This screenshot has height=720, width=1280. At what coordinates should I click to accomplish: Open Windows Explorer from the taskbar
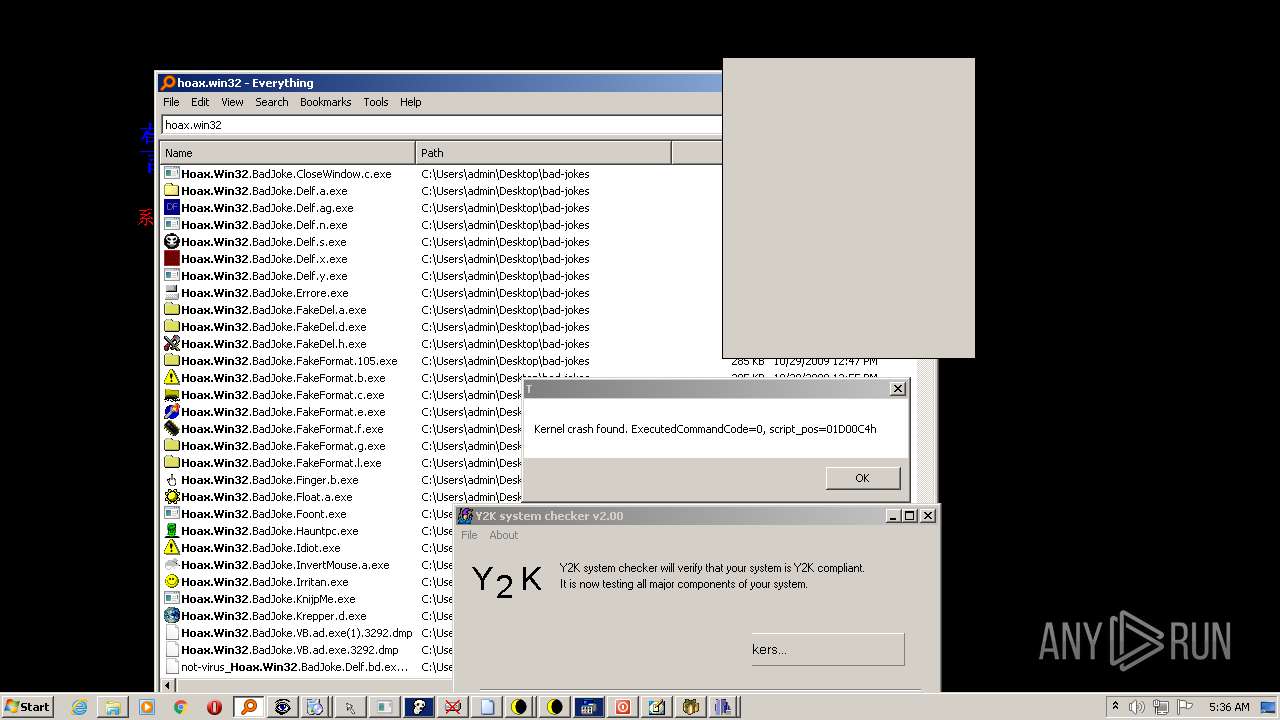tap(113, 707)
